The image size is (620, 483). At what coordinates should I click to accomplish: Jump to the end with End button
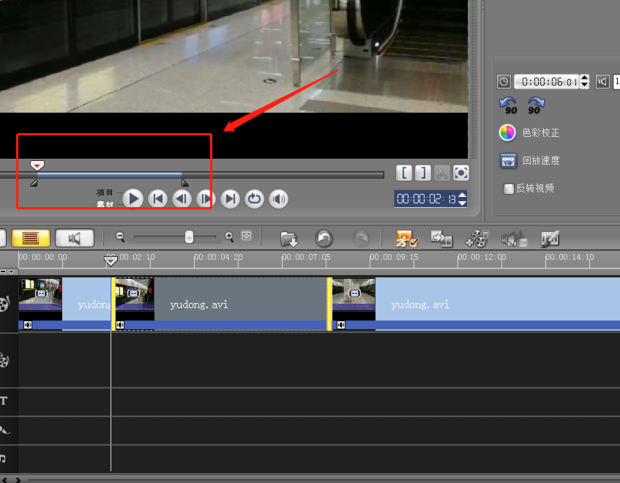click(x=230, y=199)
